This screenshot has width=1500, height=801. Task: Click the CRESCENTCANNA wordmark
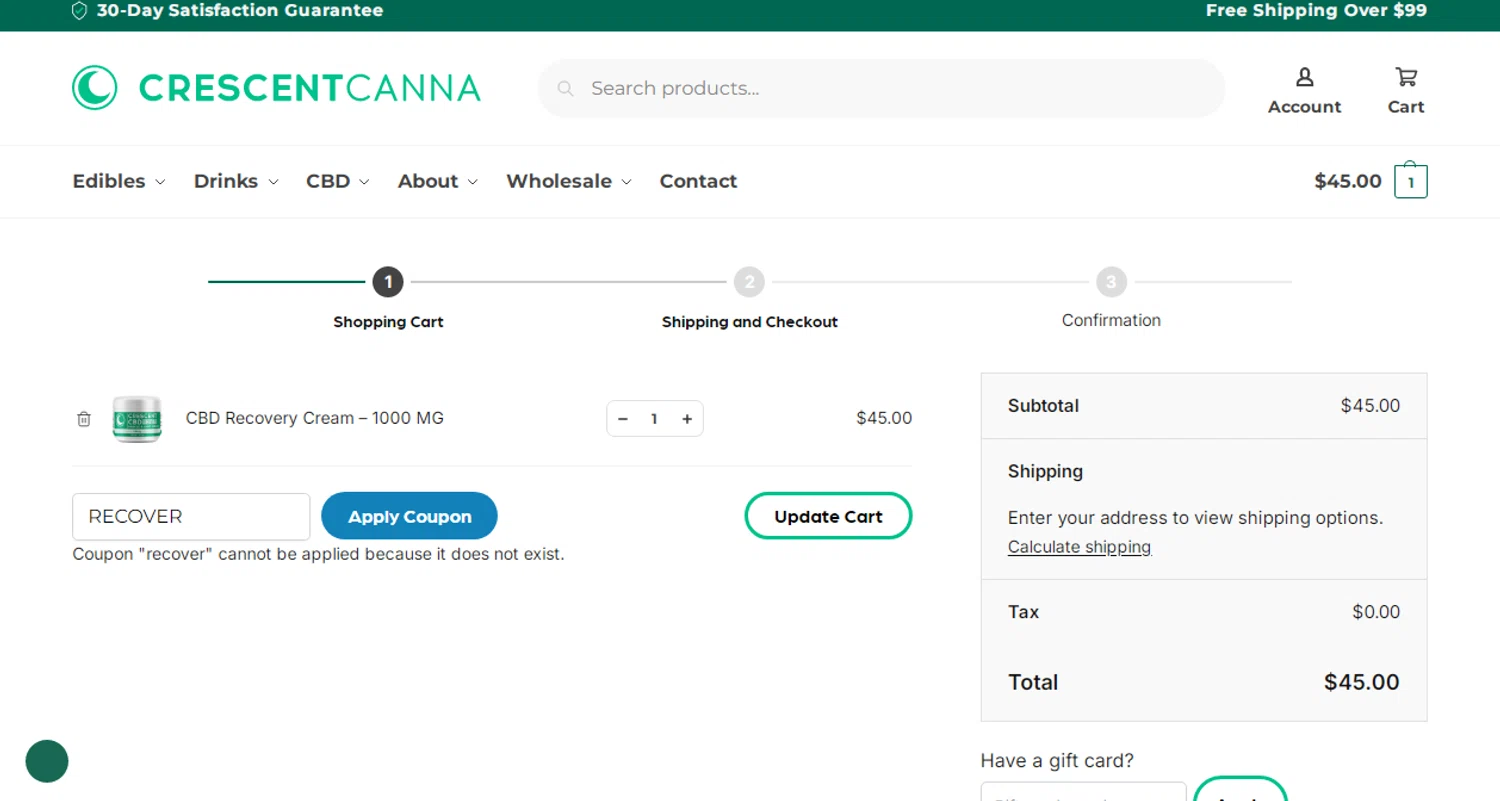click(310, 88)
